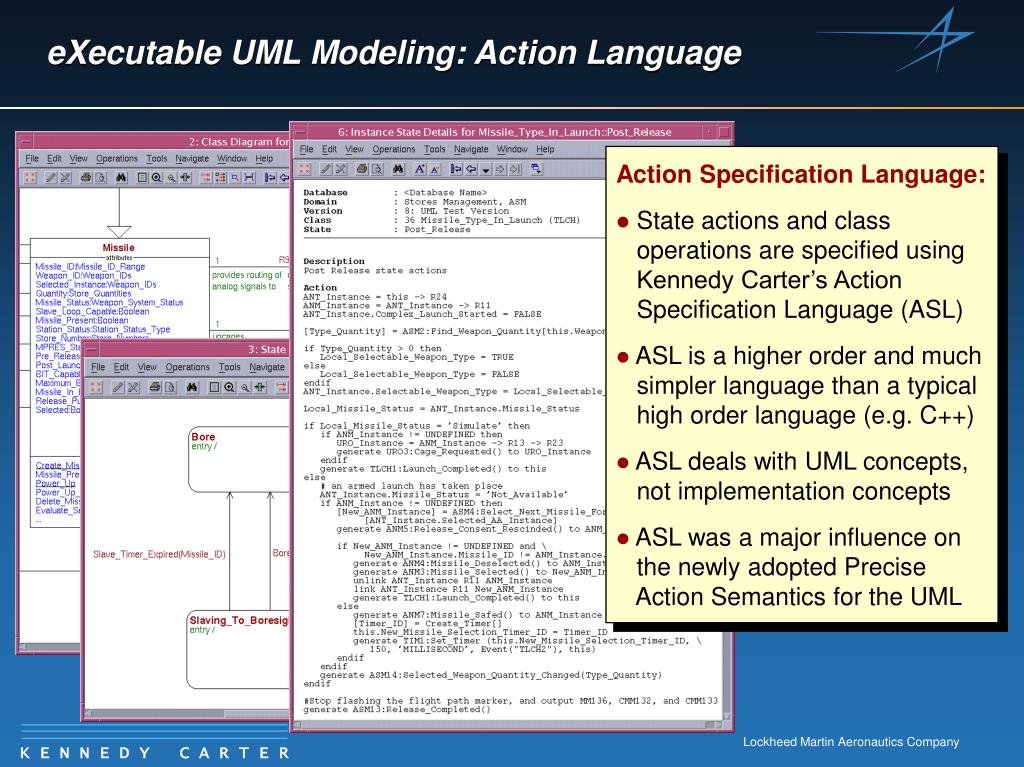This screenshot has height=767, width=1024.
Task: Click the pan/center crosshair icon in State window toolbar
Action: (260, 387)
